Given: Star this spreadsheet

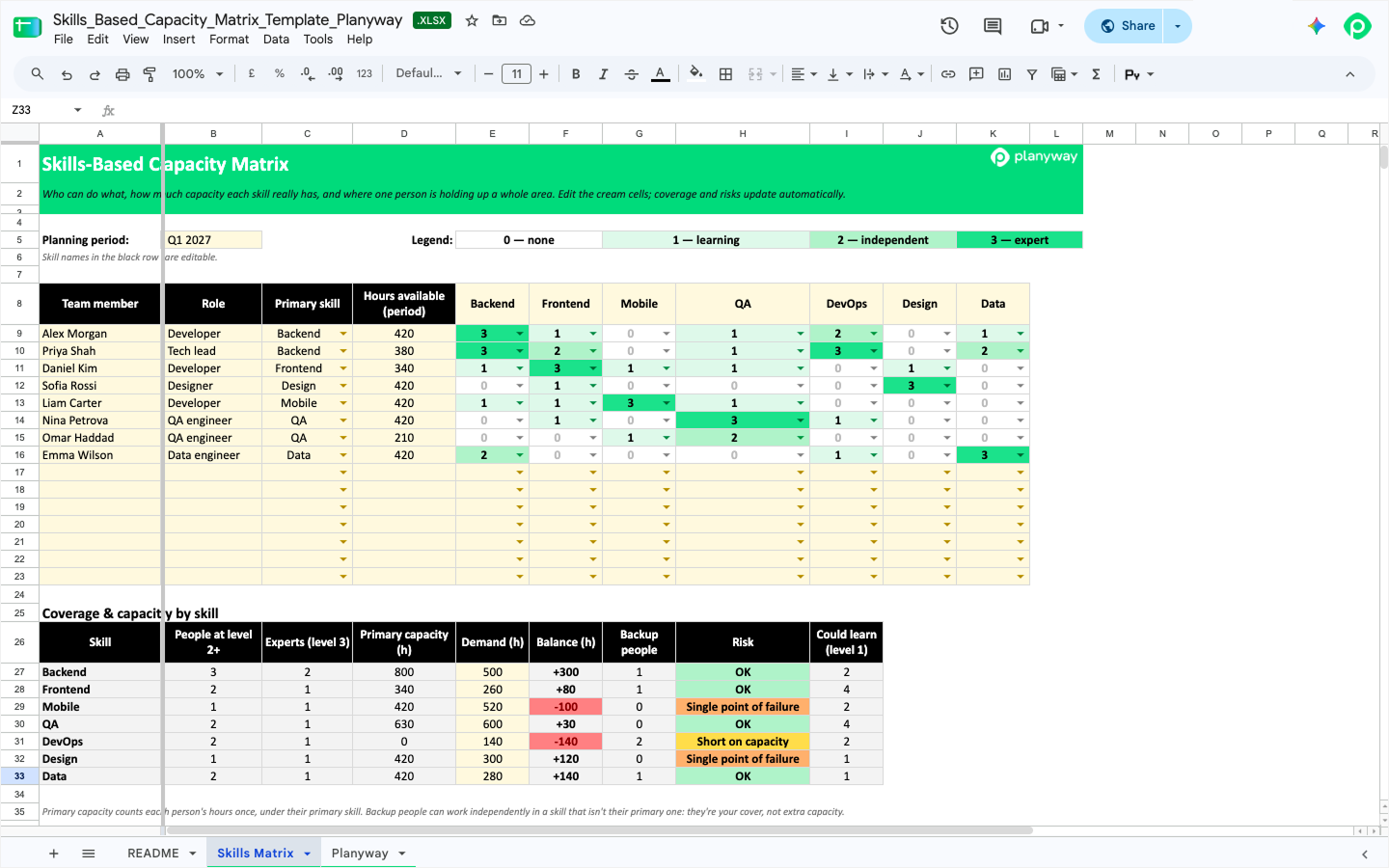Looking at the screenshot, I should [x=472, y=20].
